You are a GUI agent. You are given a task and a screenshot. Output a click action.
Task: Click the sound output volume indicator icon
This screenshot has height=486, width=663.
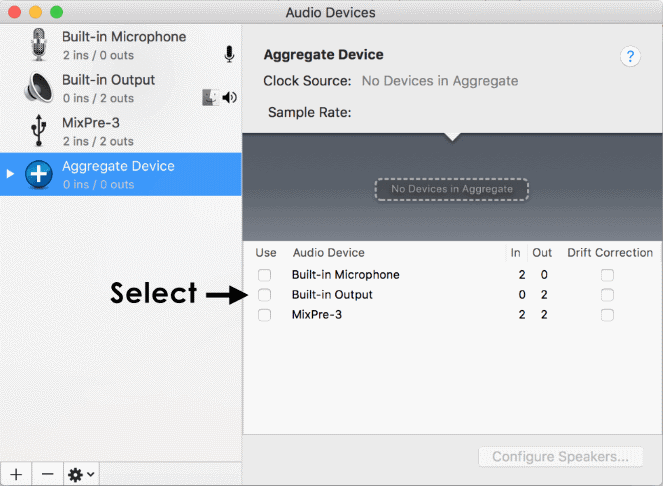[x=229, y=97]
